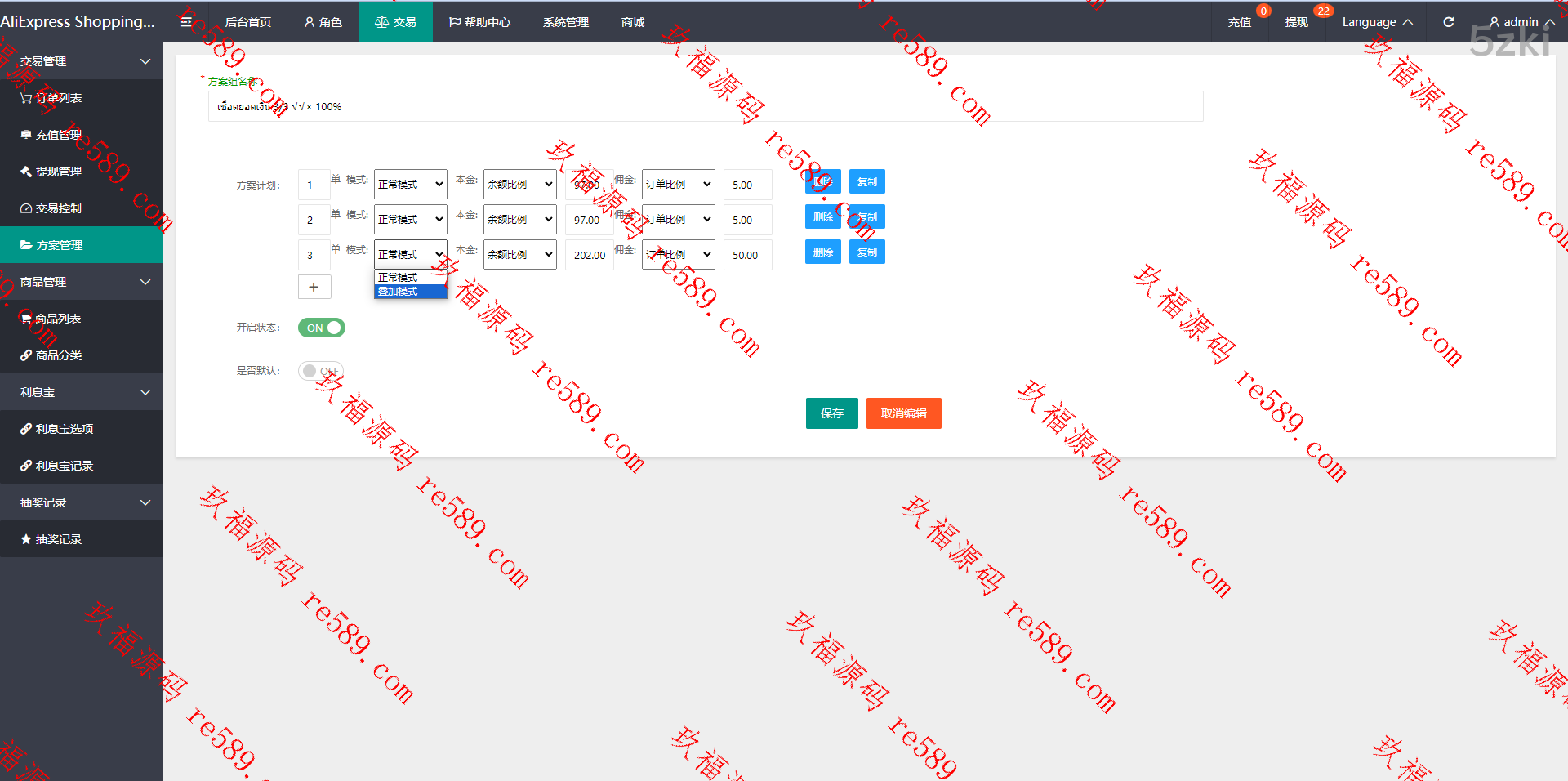Open 提现管理 with gavel icon
1568x781 pixels.
(x=58, y=172)
